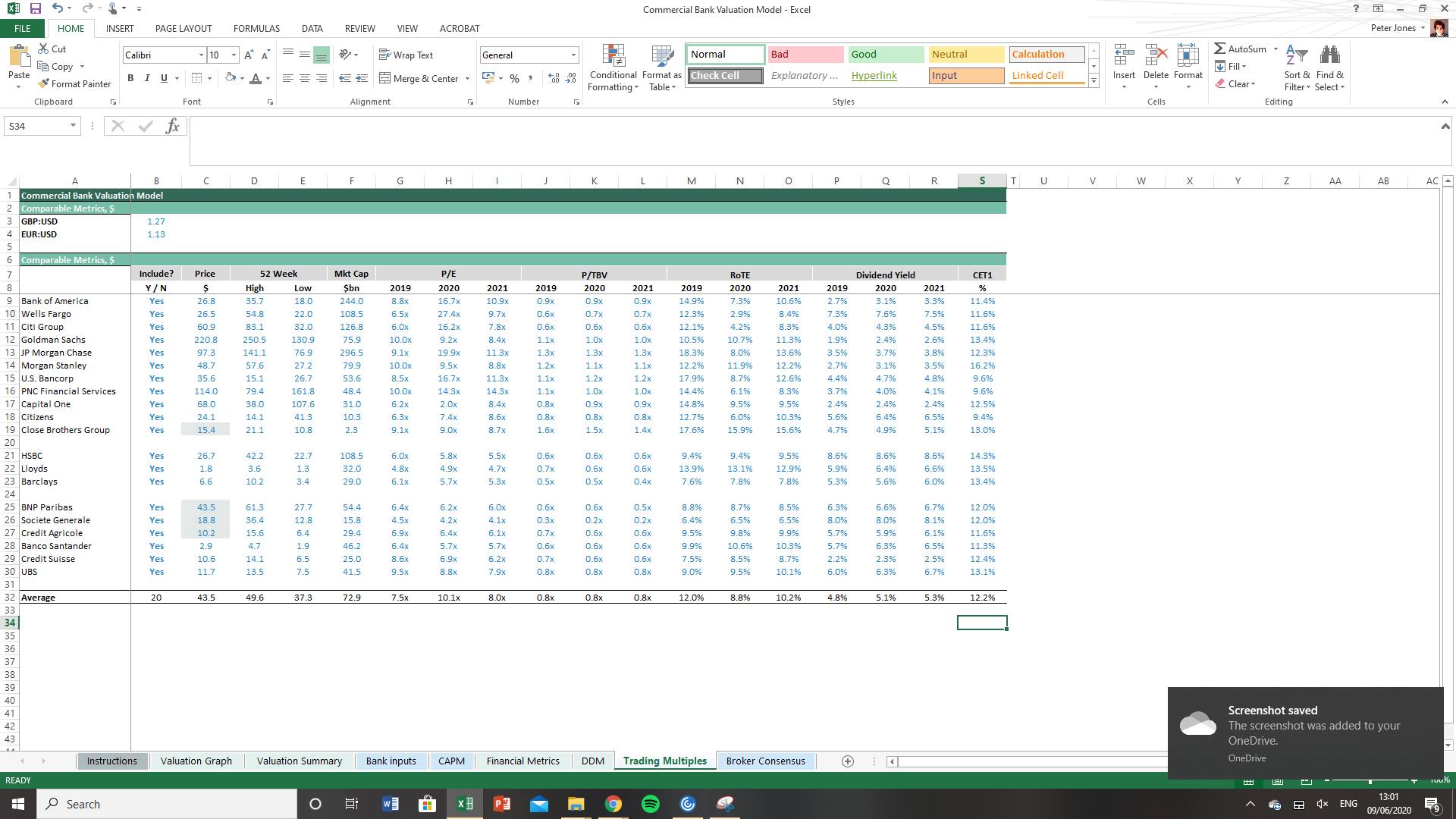
Task: Click the Orientation text angle icon
Action: pos(345,55)
